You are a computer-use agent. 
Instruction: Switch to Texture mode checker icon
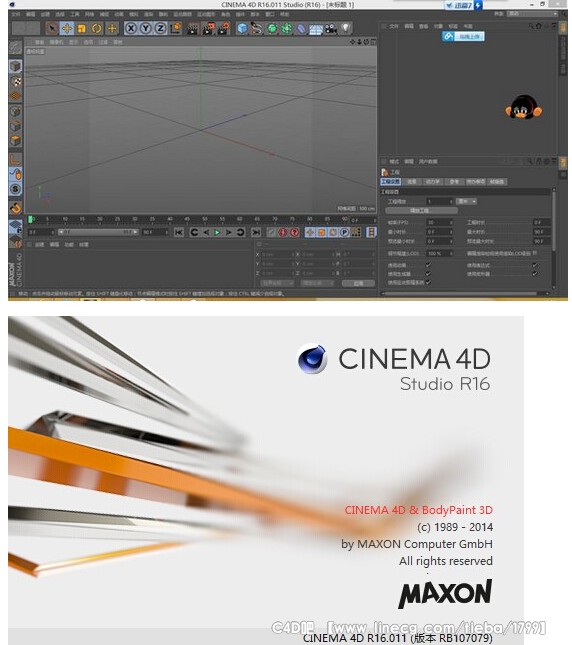[16, 81]
